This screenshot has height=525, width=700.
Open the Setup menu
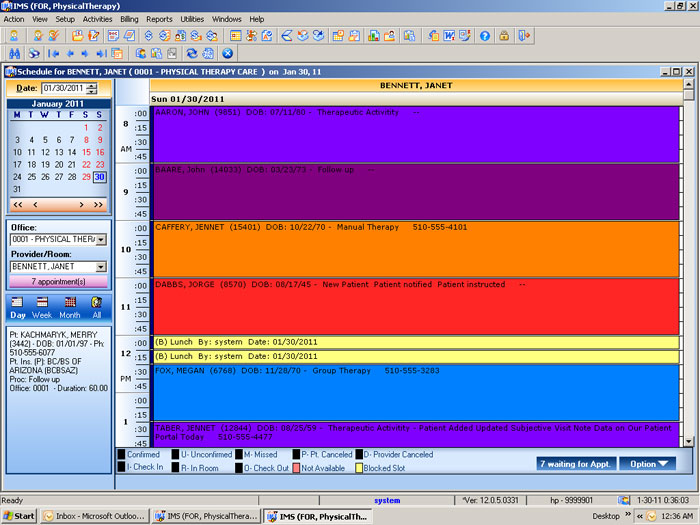coord(65,19)
